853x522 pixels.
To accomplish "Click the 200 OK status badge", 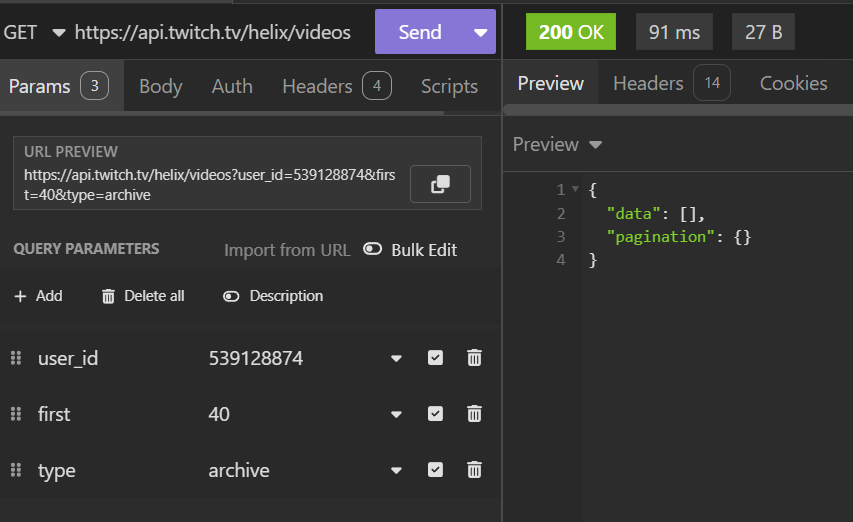I will pos(571,32).
